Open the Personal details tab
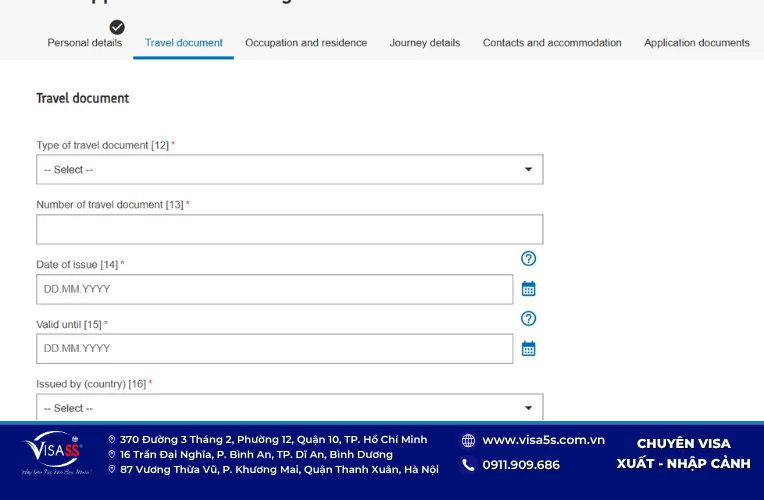 (x=85, y=43)
